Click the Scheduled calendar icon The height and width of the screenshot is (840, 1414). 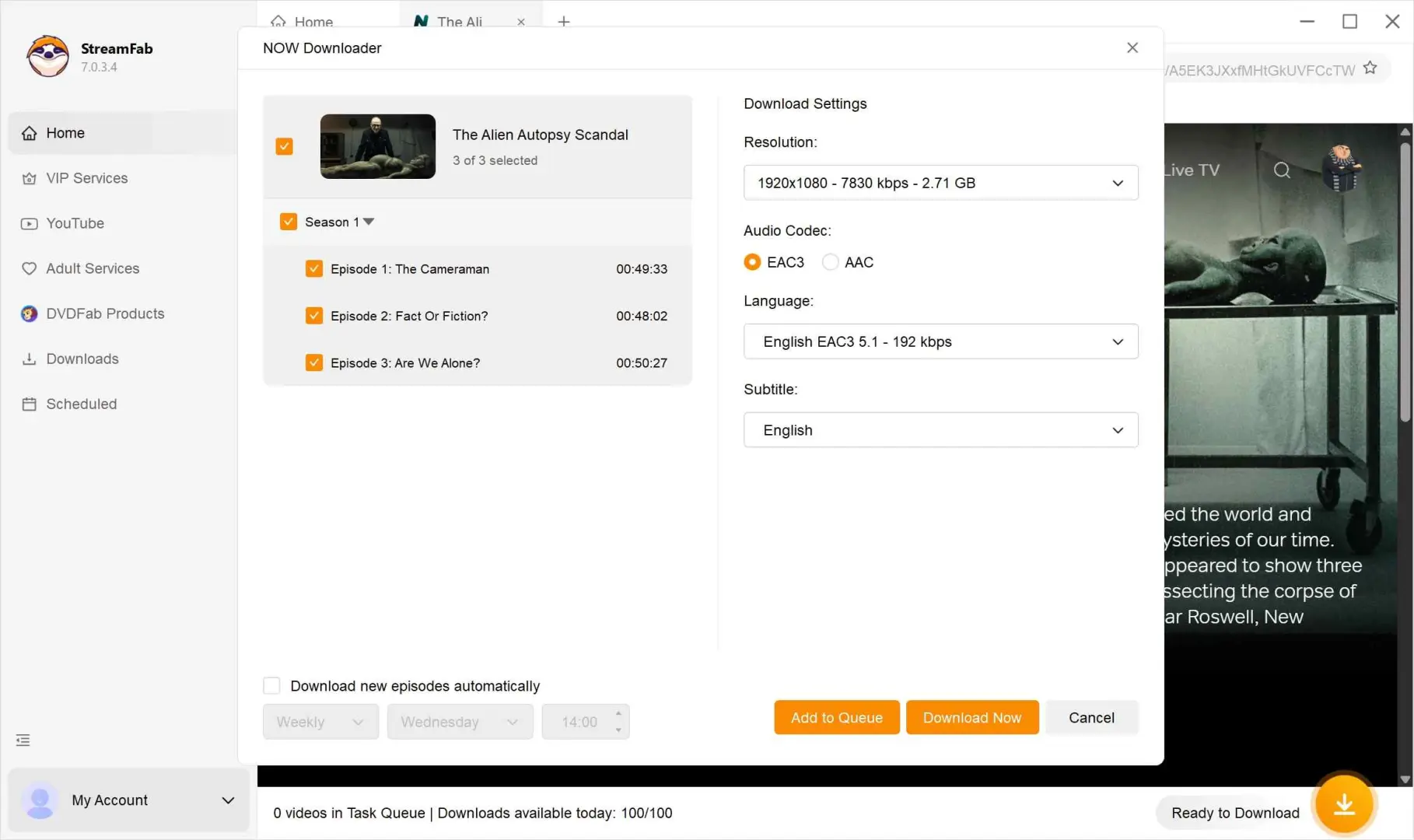pyautogui.click(x=29, y=404)
